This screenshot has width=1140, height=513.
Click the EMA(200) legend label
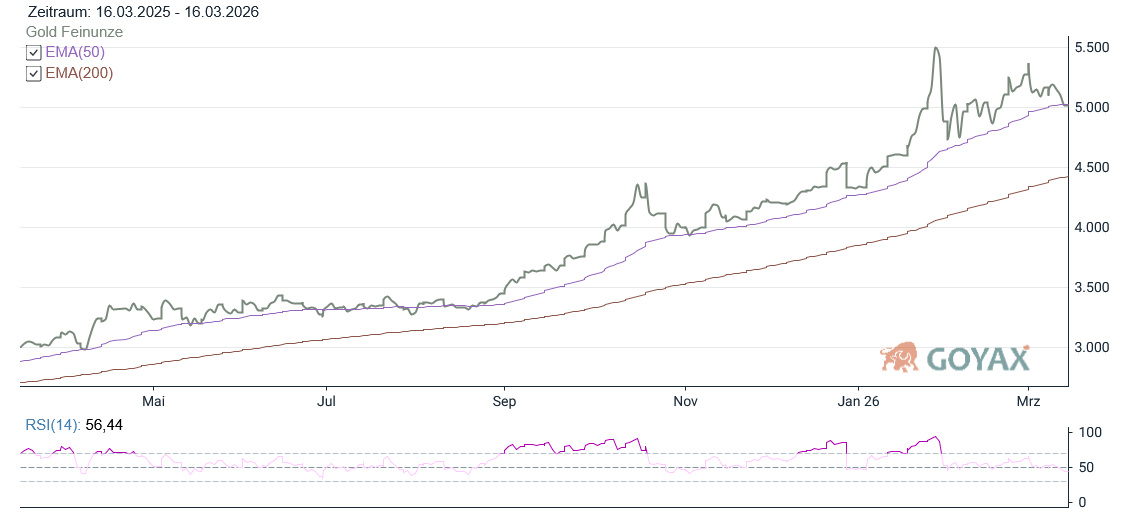coord(79,73)
